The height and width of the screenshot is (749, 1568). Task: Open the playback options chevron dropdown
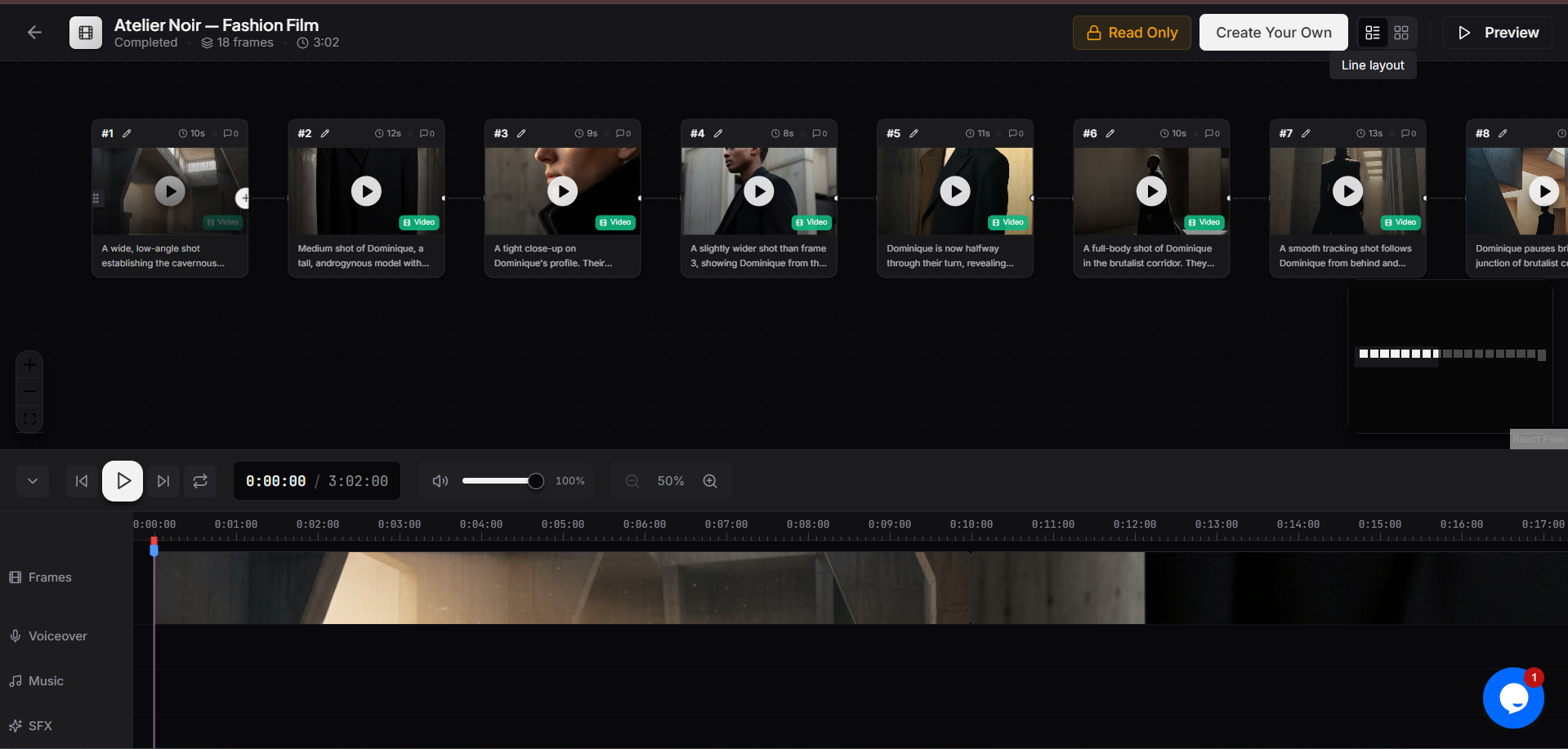click(x=33, y=481)
